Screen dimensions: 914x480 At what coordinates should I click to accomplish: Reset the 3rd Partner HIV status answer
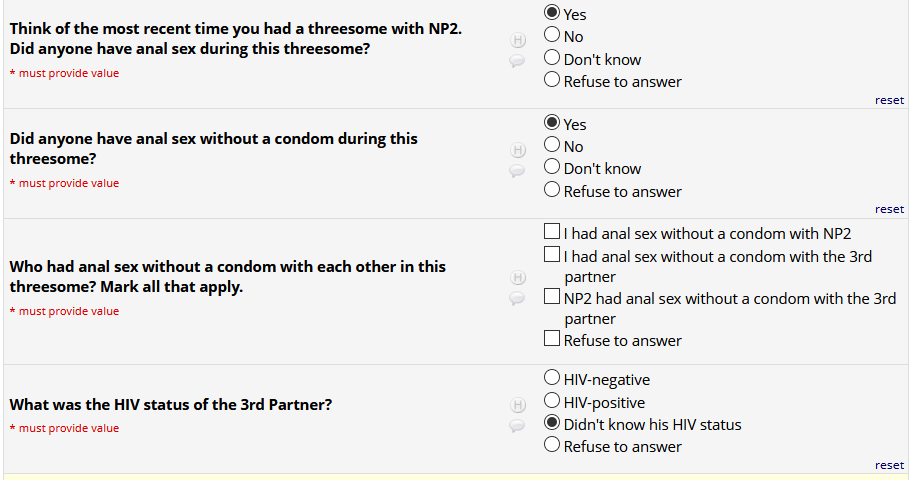pyautogui.click(x=889, y=465)
